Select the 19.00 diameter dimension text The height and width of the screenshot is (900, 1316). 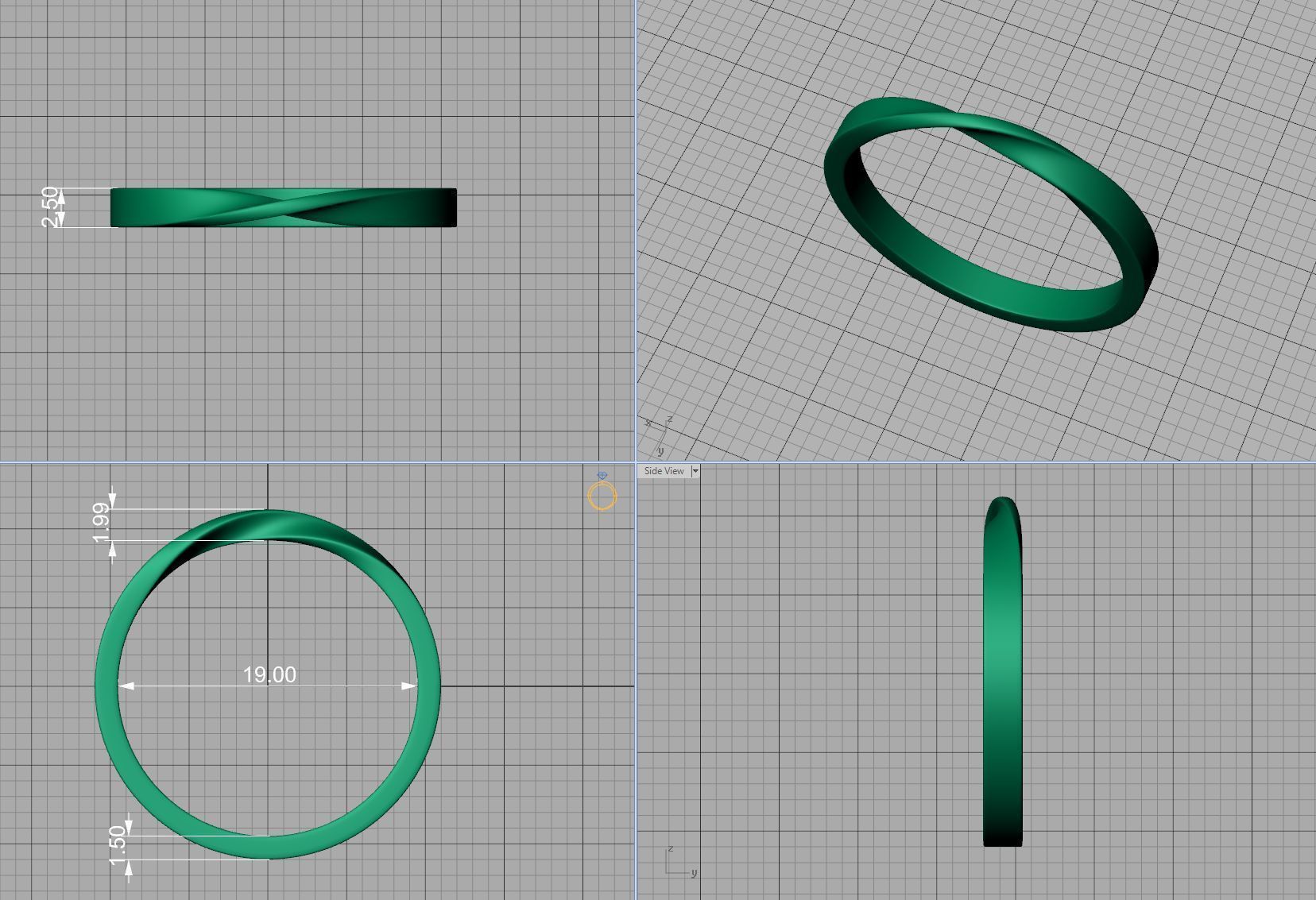click(269, 674)
